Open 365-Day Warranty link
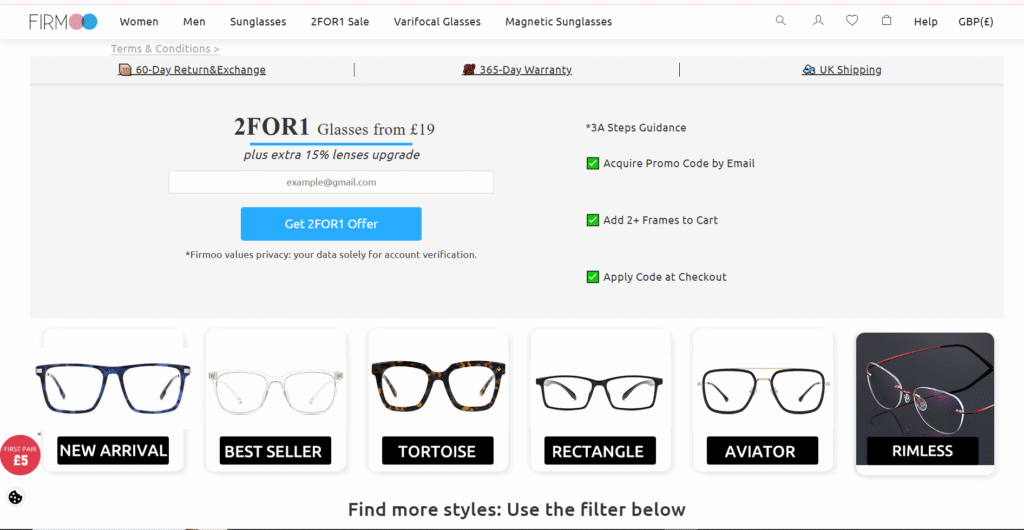 click(x=517, y=70)
